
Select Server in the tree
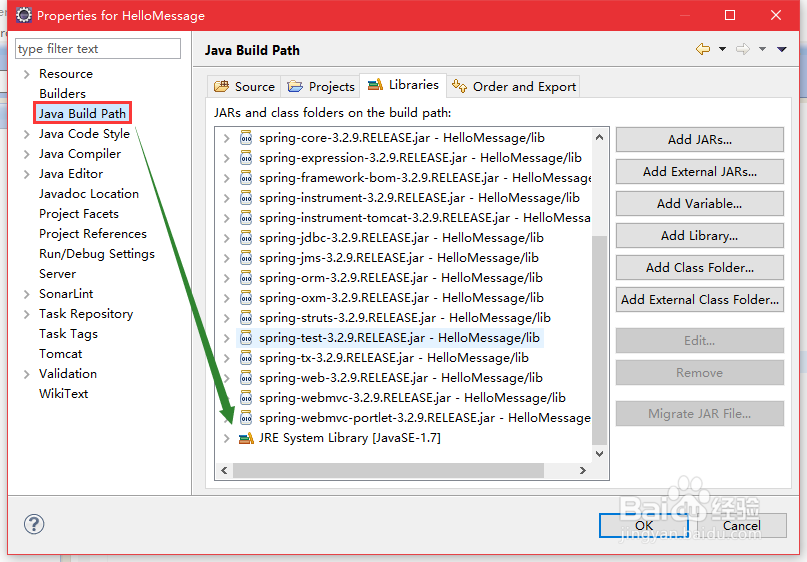point(57,274)
